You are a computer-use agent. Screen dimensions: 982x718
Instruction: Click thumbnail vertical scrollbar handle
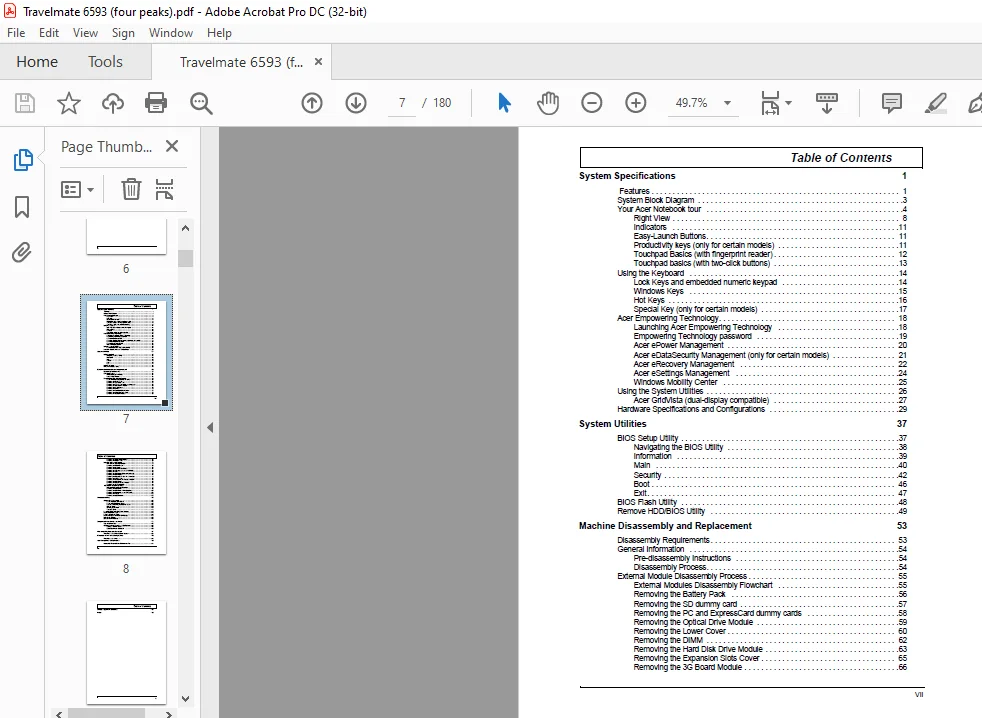point(185,258)
